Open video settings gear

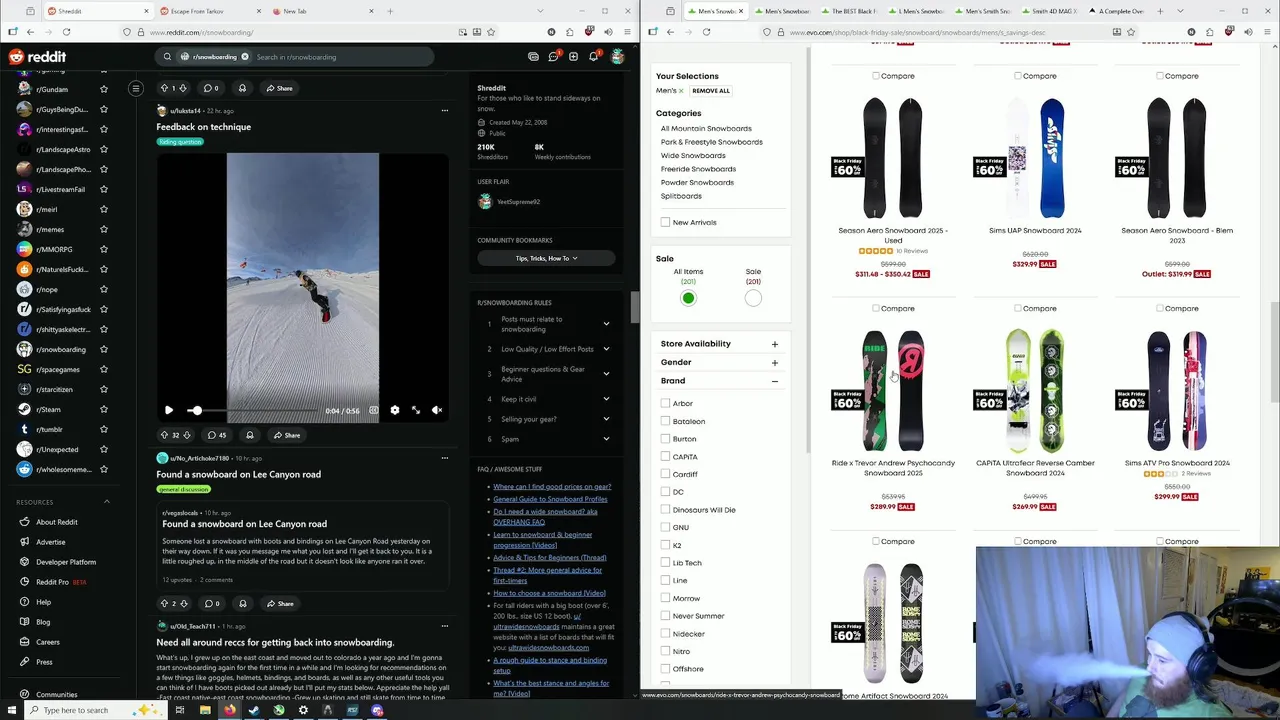(x=395, y=410)
